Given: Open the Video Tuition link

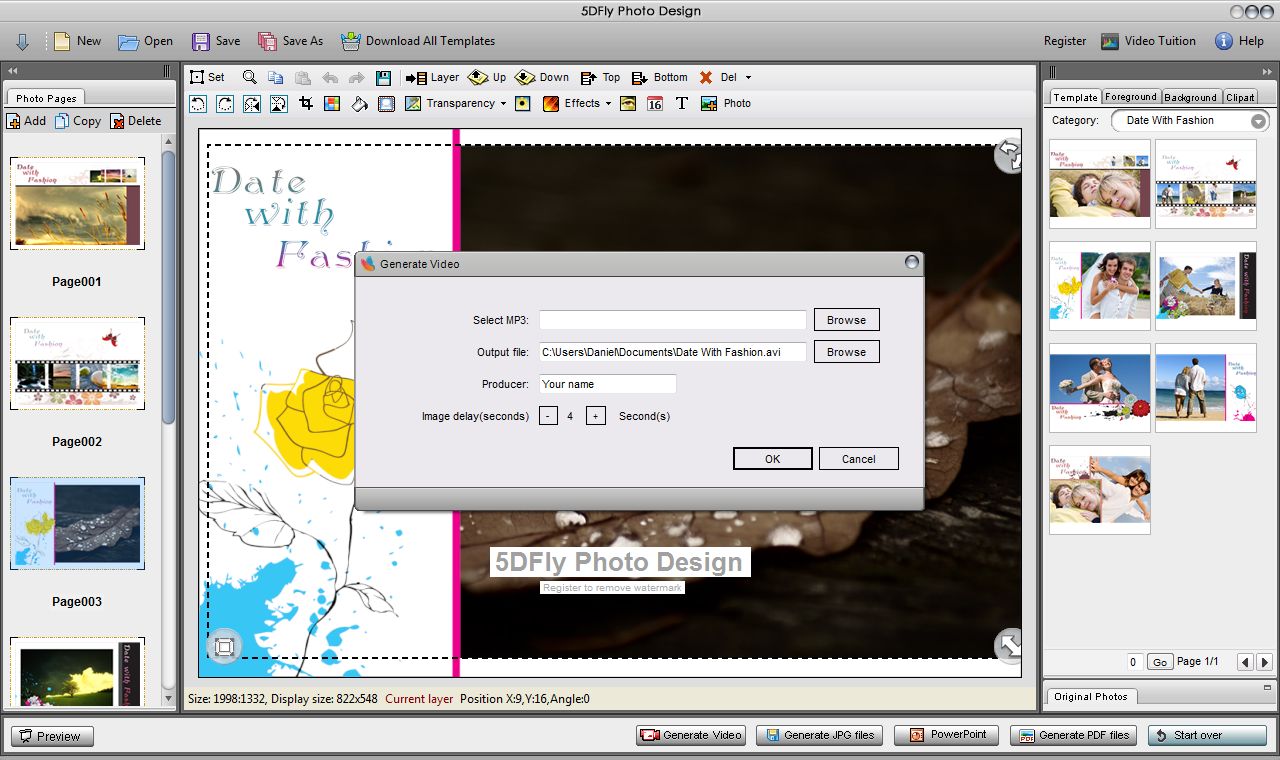Looking at the screenshot, I should point(1148,41).
